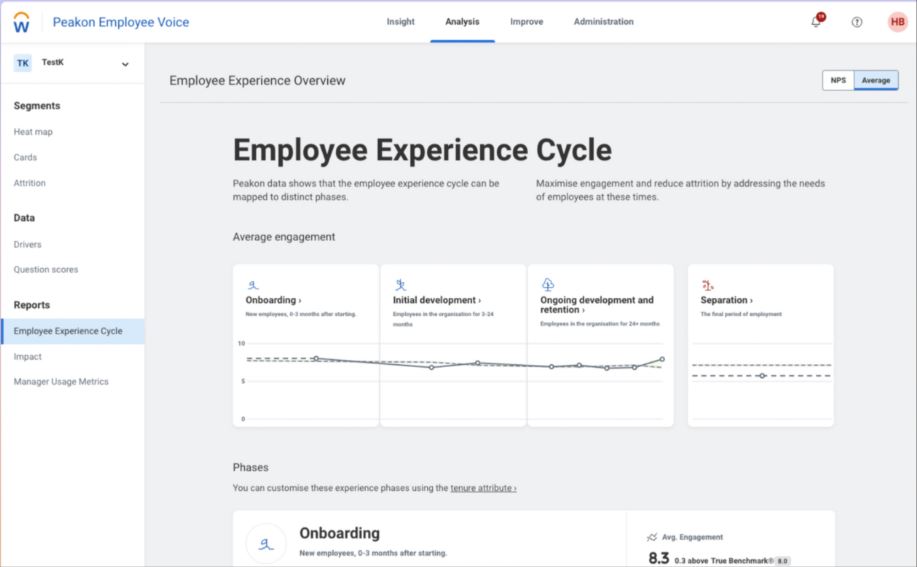Open the HB user avatar menu
This screenshot has width=917, height=567.
point(897,22)
